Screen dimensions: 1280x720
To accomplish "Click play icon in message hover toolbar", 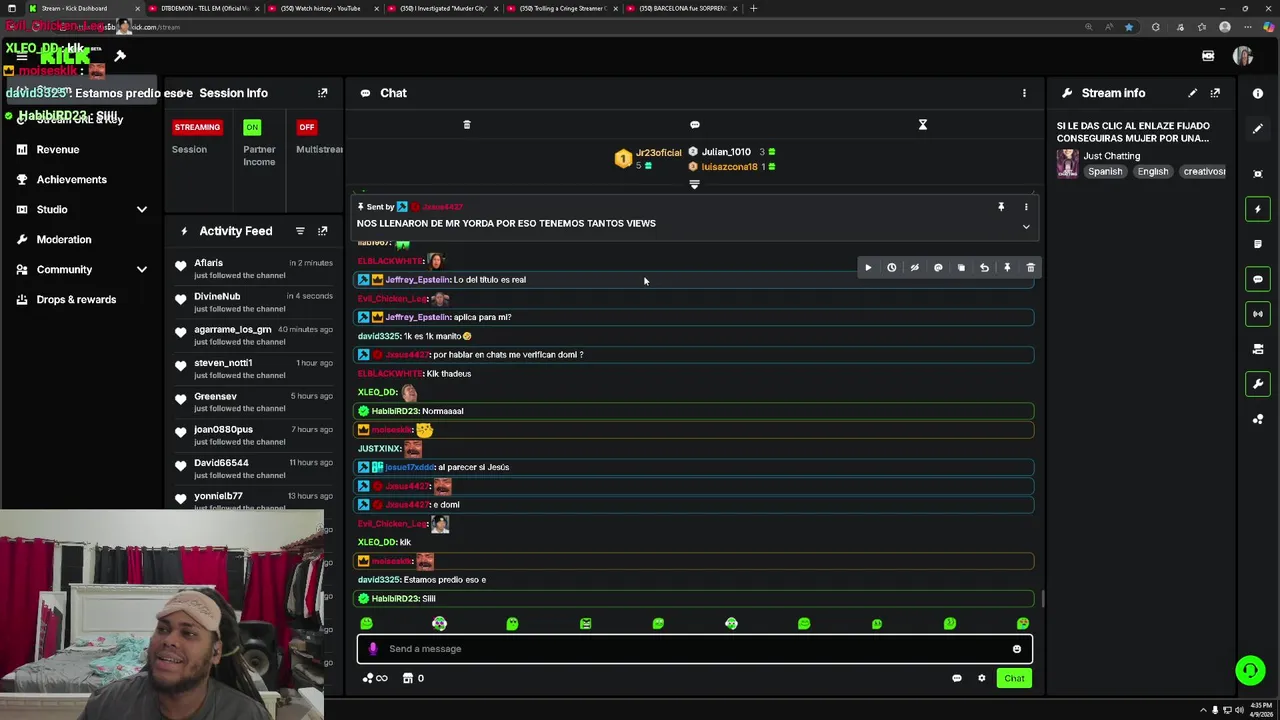I will pos(868,268).
